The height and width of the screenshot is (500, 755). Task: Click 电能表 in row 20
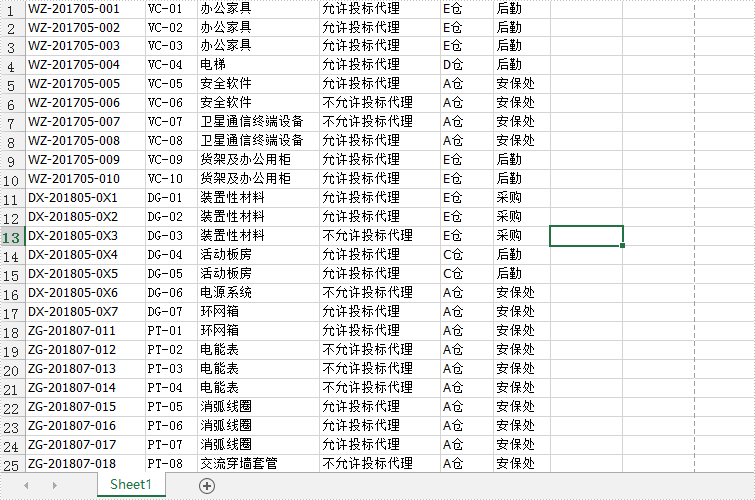tap(258, 368)
